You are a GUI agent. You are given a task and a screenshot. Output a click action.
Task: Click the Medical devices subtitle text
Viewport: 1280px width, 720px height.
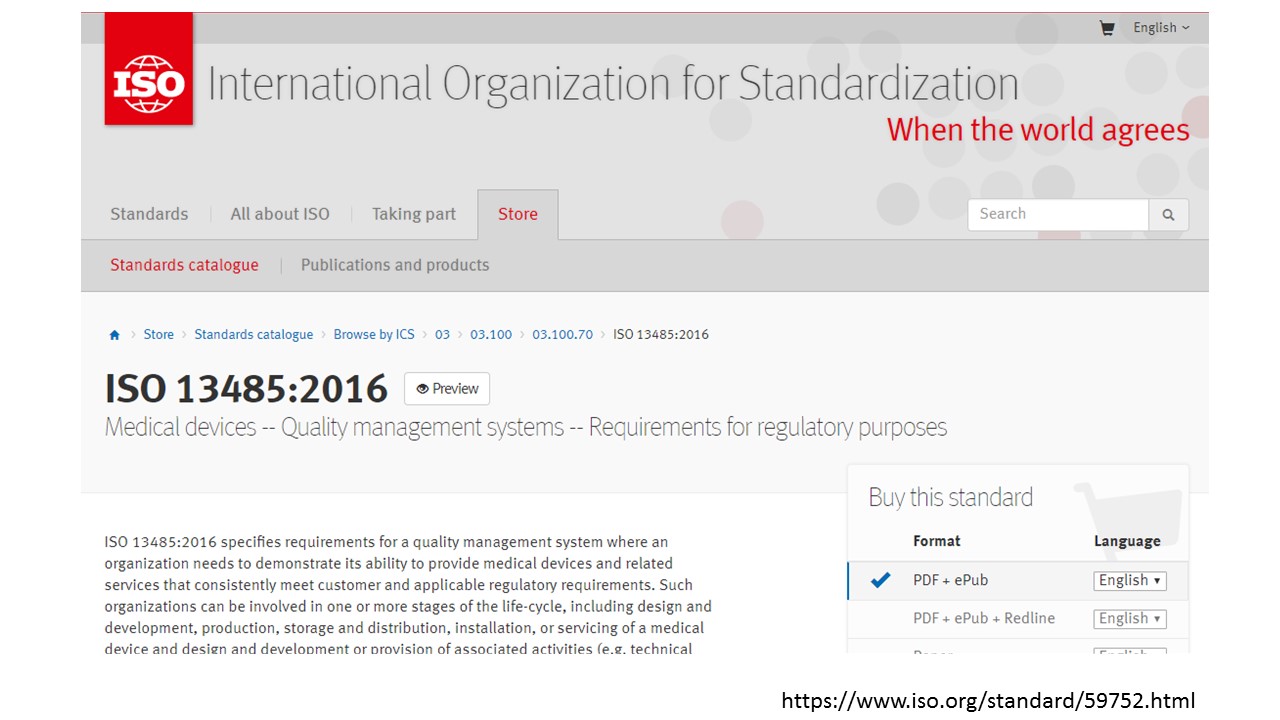tap(526, 428)
